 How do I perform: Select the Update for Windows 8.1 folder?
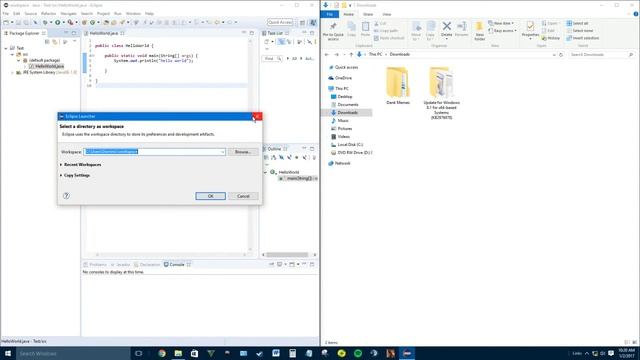(441, 93)
